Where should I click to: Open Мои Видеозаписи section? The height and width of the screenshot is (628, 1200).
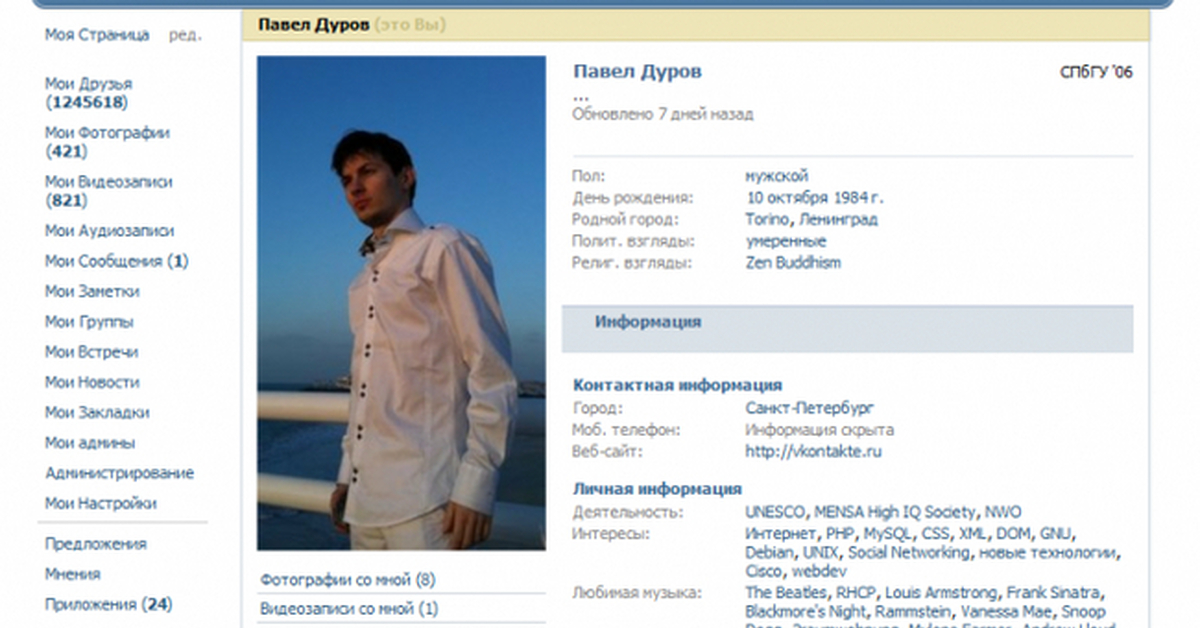108,182
